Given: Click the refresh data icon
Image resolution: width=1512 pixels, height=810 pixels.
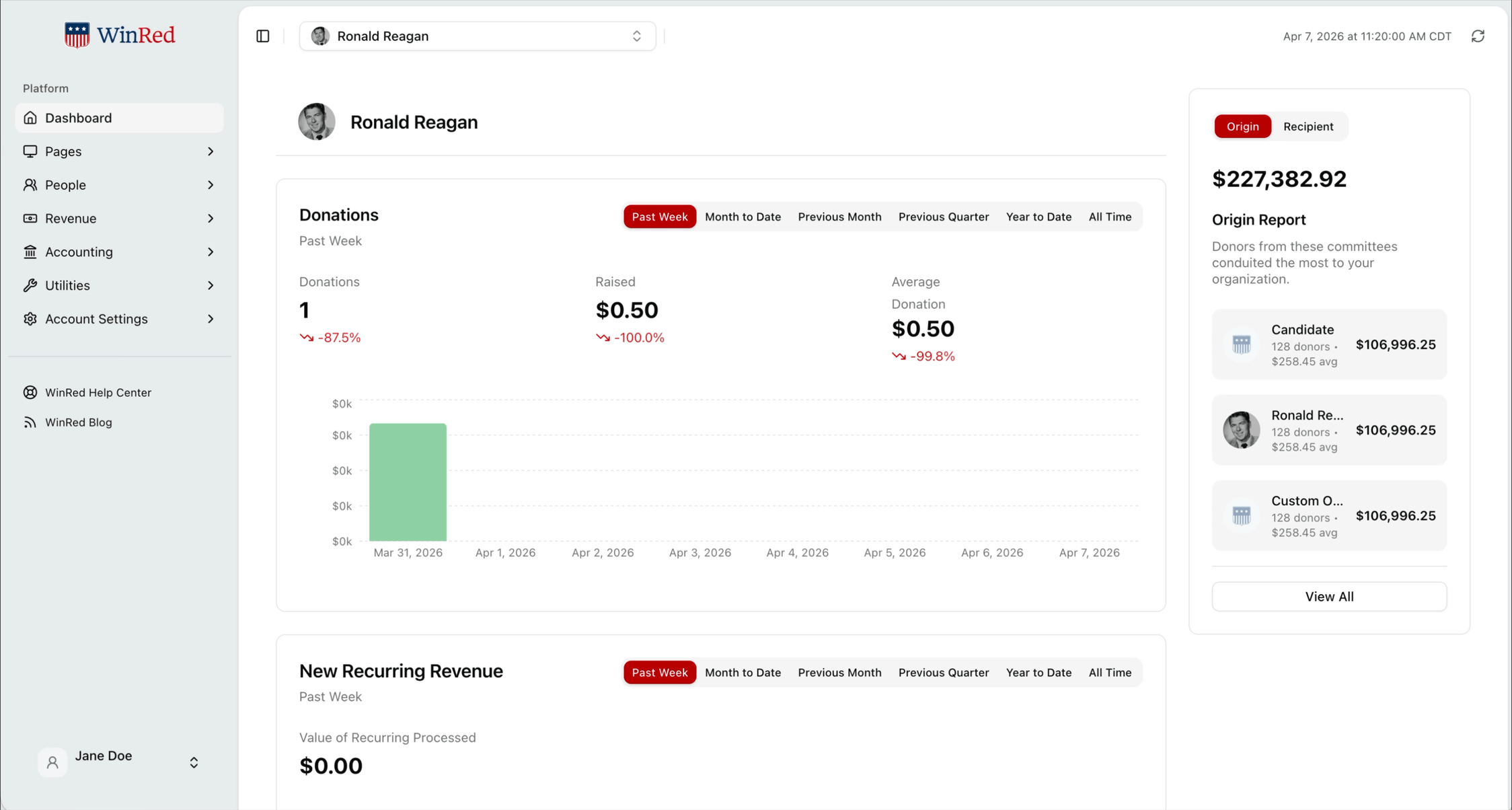Looking at the screenshot, I should pos(1478,36).
